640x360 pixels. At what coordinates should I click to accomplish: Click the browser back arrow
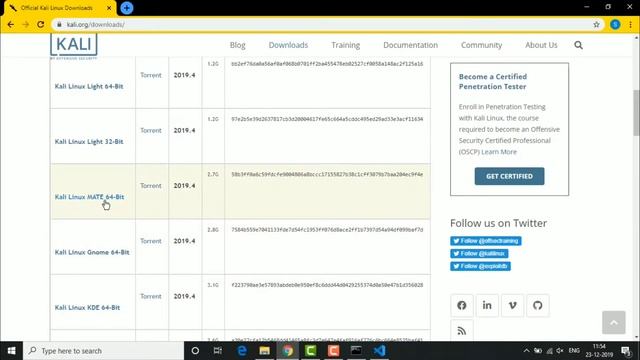click(11, 24)
